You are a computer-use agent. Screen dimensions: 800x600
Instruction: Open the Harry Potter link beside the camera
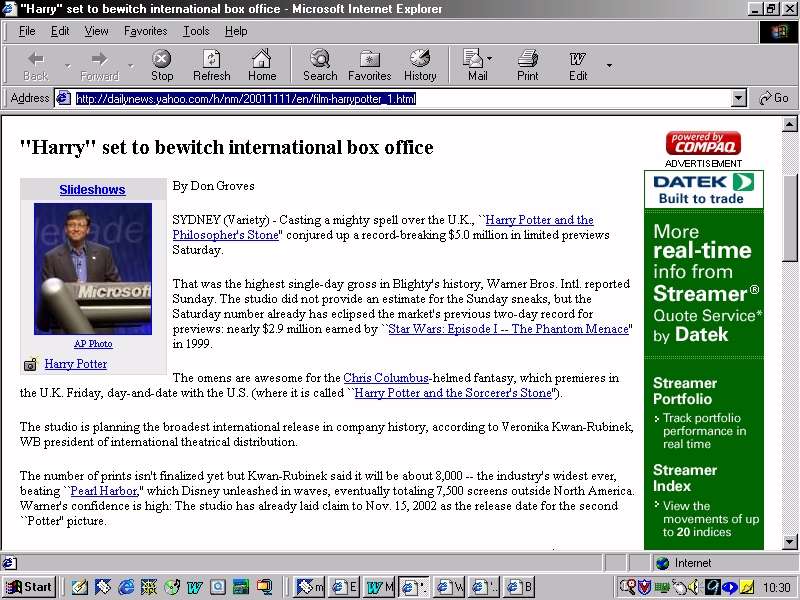76,364
